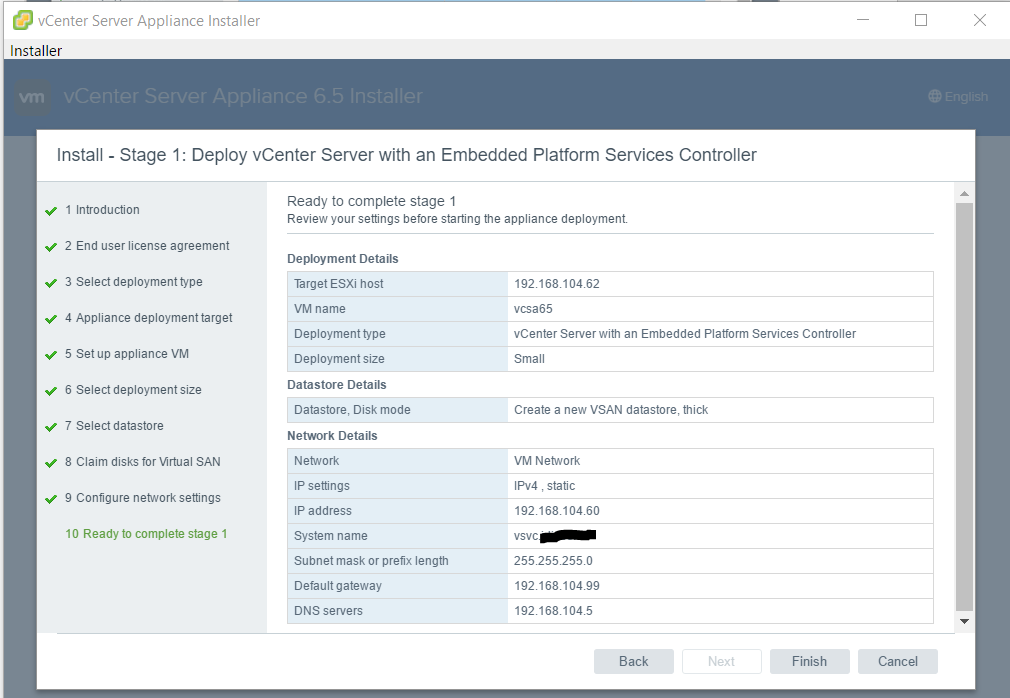The width and height of the screenshot is (1010, 698).
Task: Select DNS servers value 192.168.104.5
Action: coord(553,611)
